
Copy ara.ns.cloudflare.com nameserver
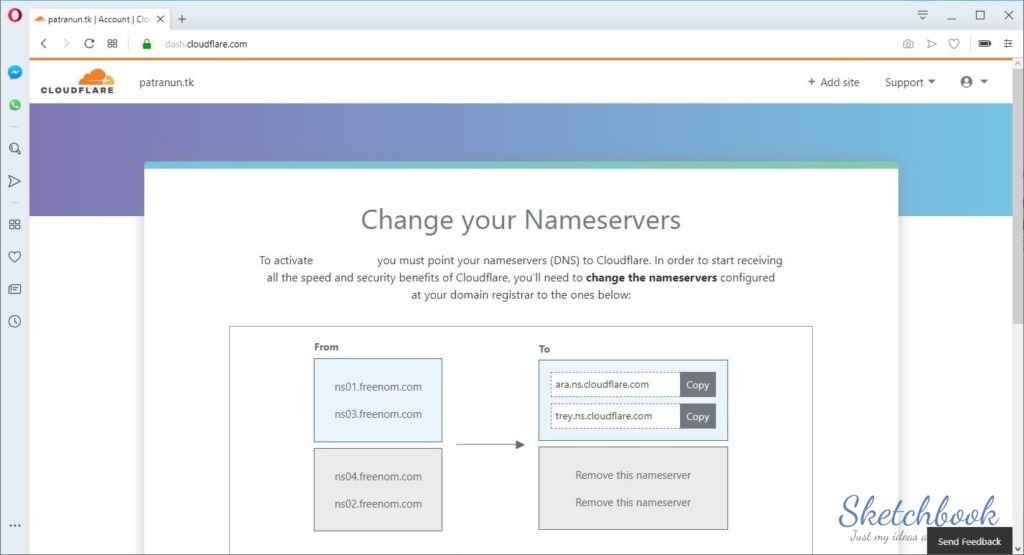(x=697, y=385)
